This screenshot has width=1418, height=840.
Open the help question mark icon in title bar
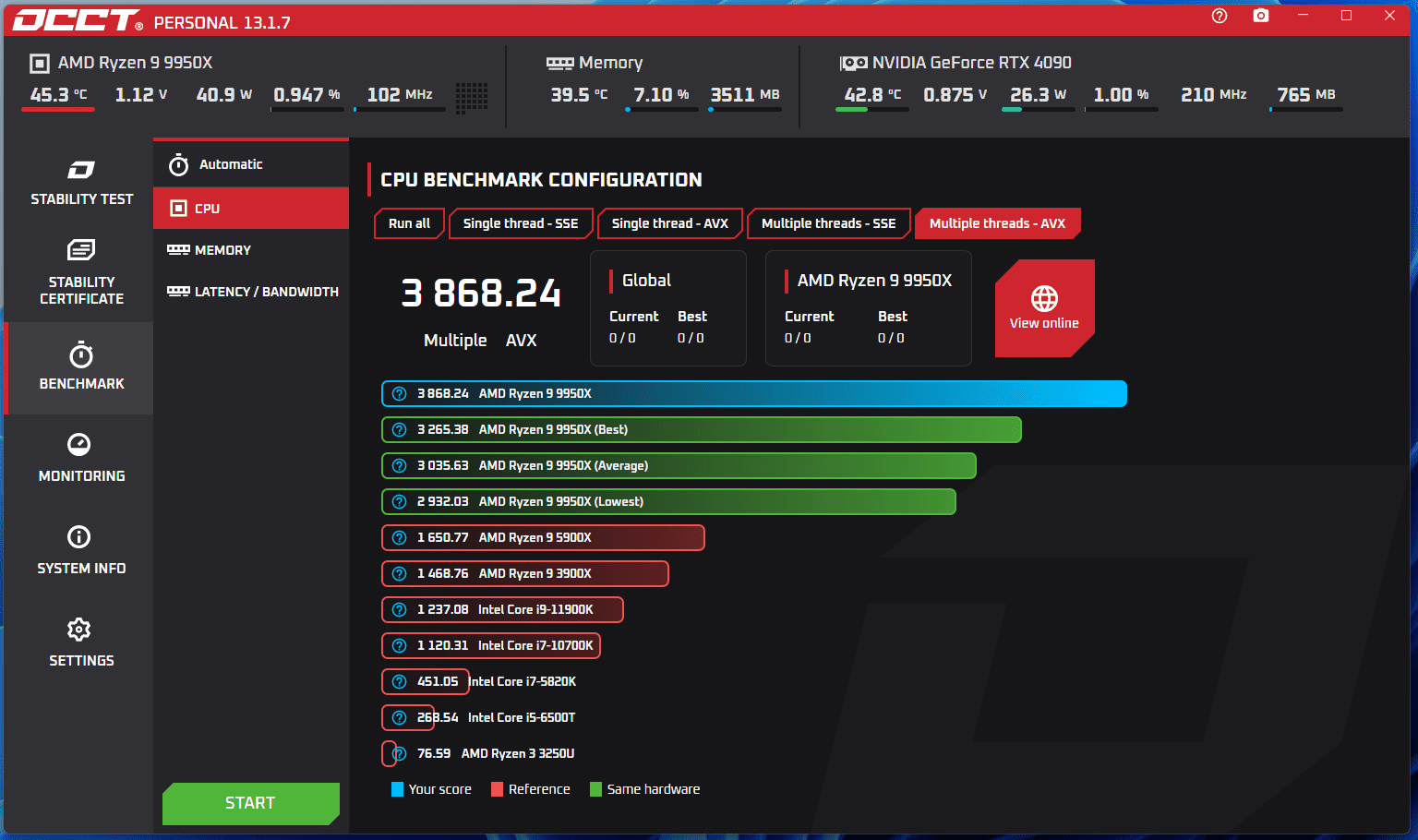(x=1220, y=16)
